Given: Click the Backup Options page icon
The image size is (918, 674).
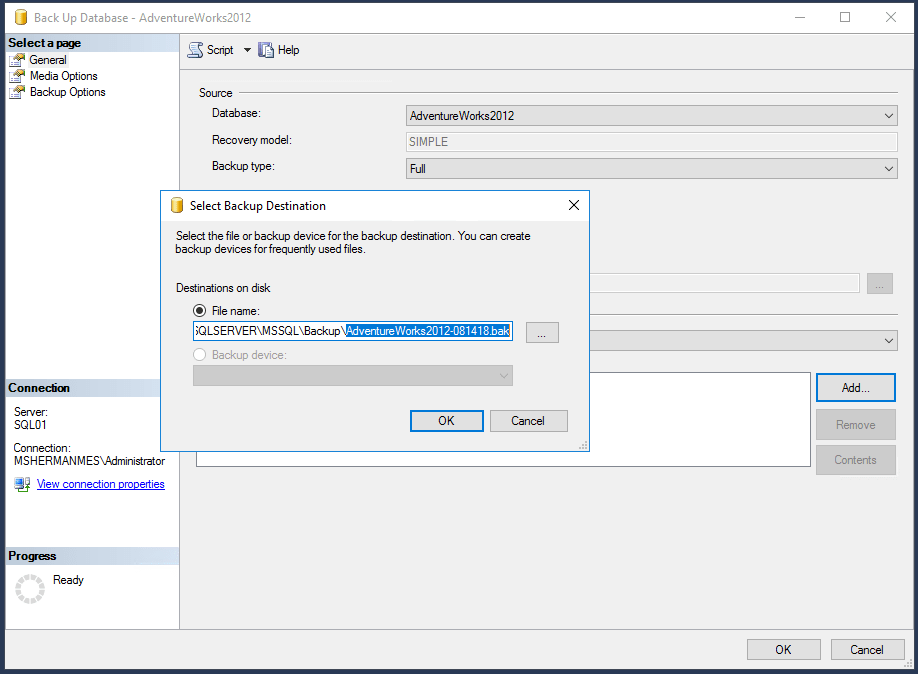Looking at the screenshot, I should (17, 92).
